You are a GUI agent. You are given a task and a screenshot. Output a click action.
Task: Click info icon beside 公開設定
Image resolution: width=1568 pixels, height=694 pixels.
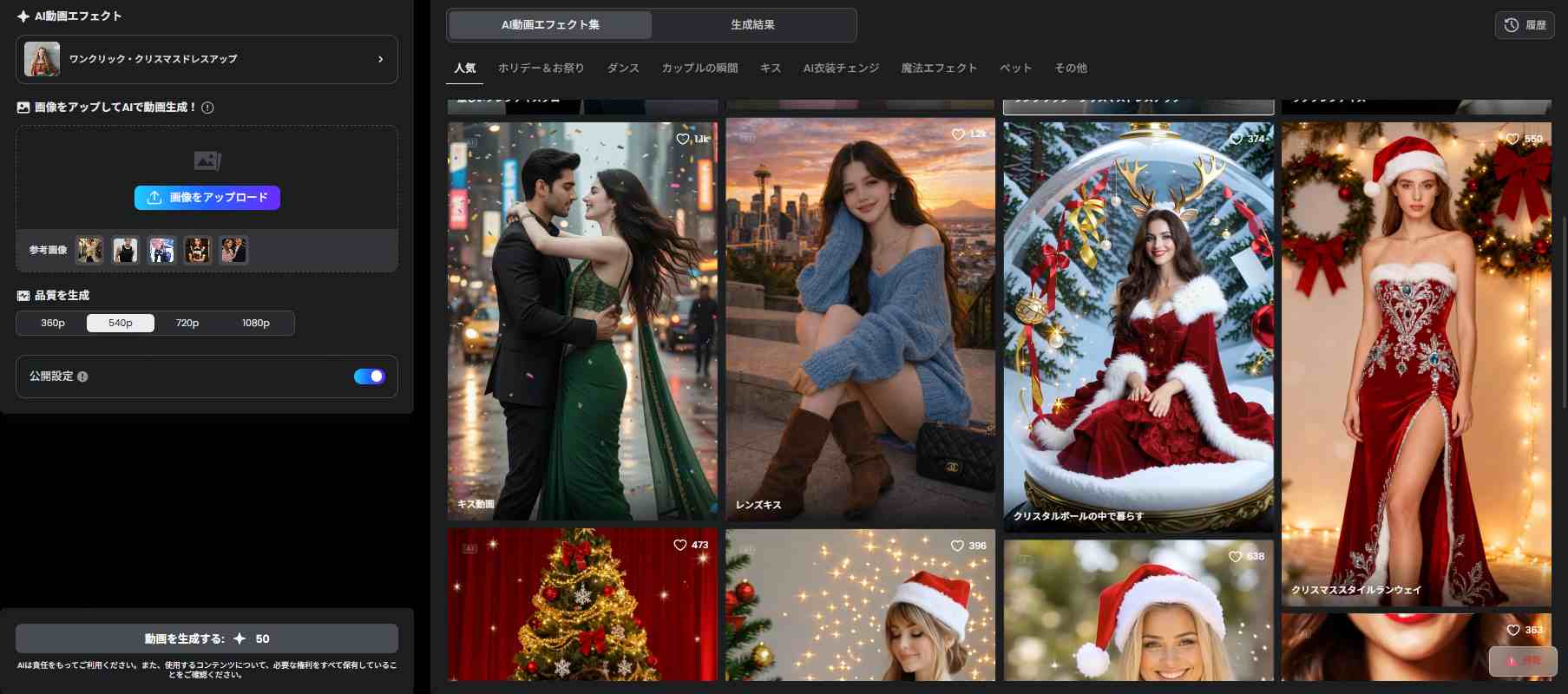click(x=82, y=376)
